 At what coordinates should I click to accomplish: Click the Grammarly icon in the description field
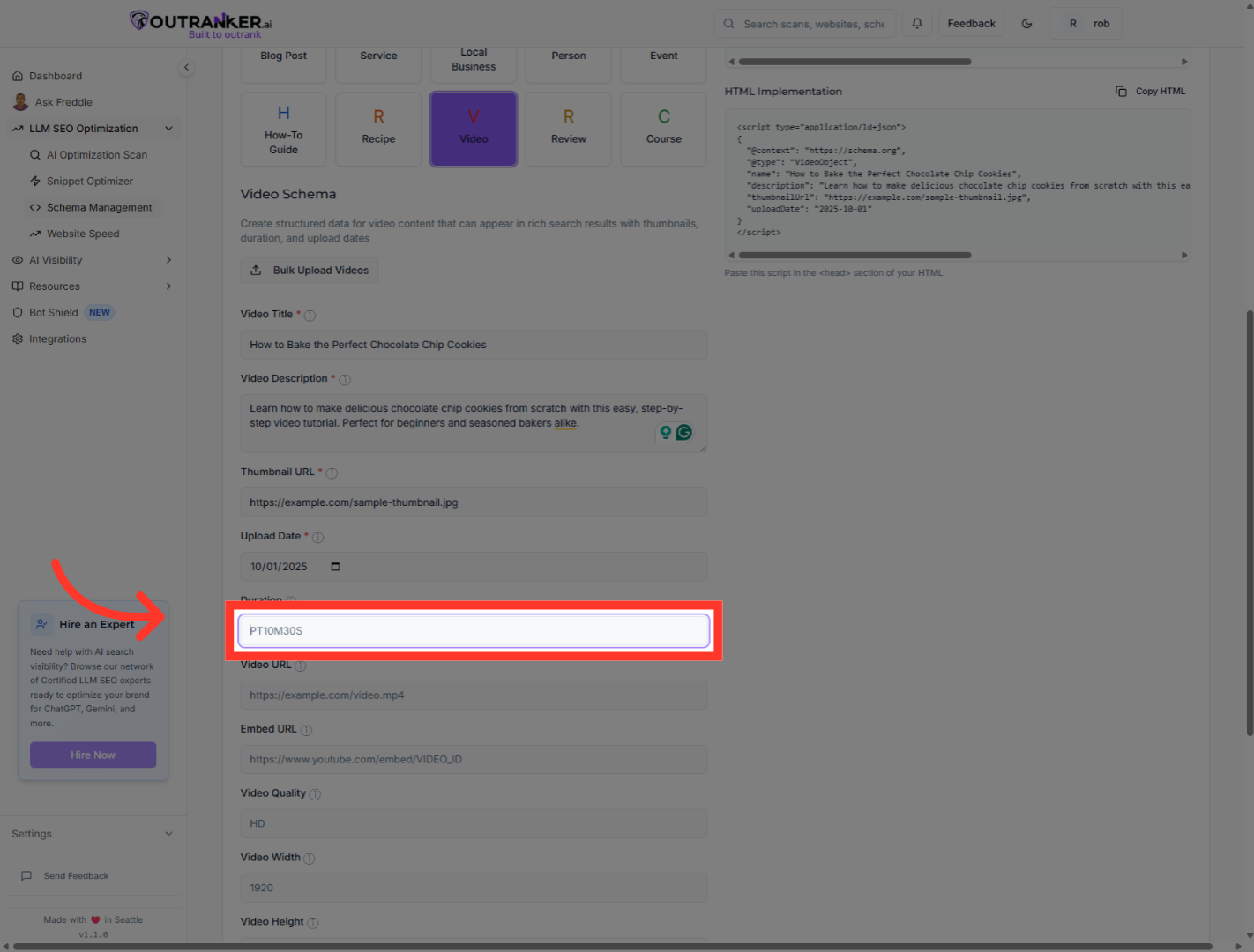(x=683, y=432)
